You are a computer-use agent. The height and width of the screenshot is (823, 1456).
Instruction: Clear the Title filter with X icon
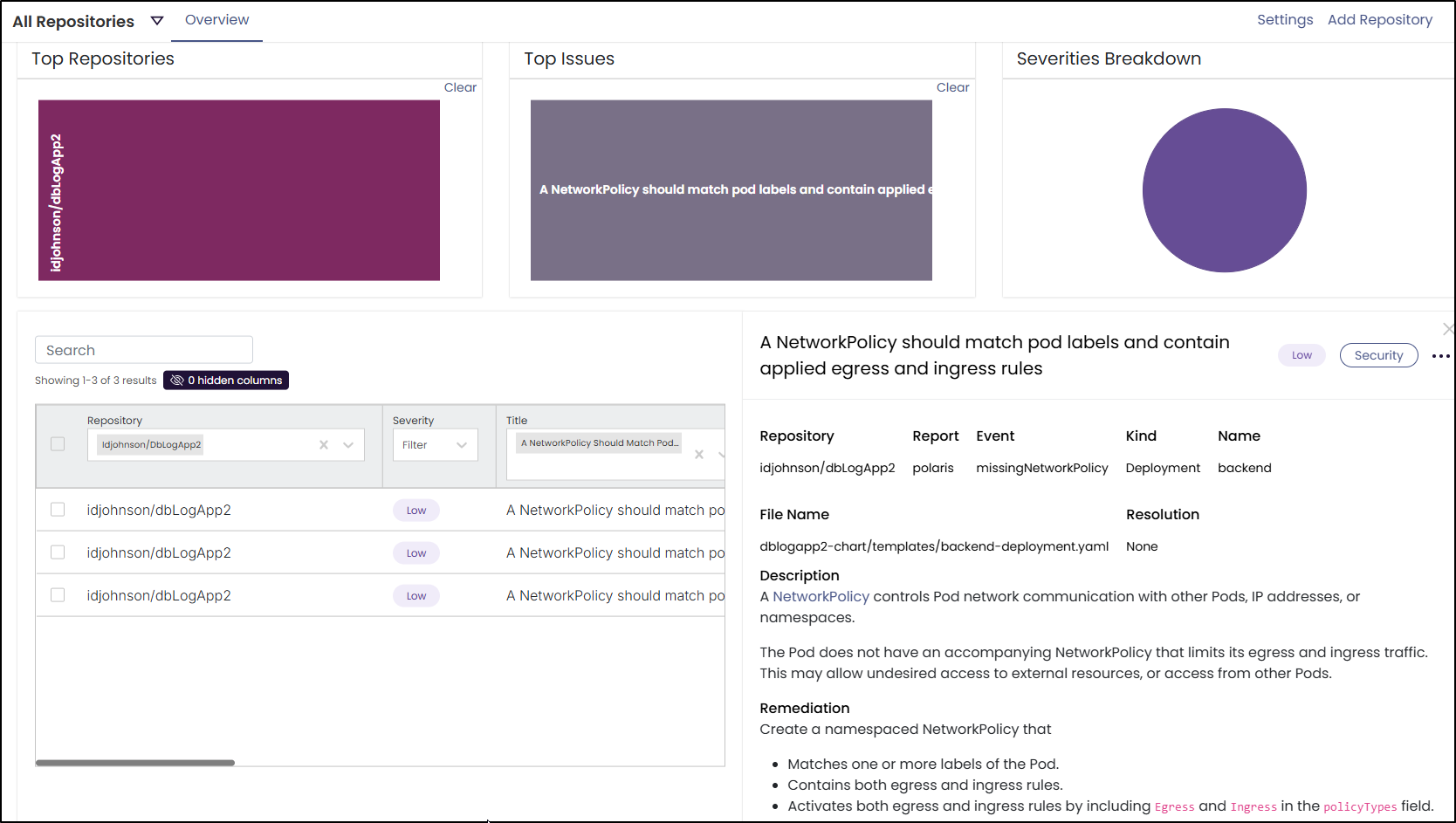click(699, 455)
